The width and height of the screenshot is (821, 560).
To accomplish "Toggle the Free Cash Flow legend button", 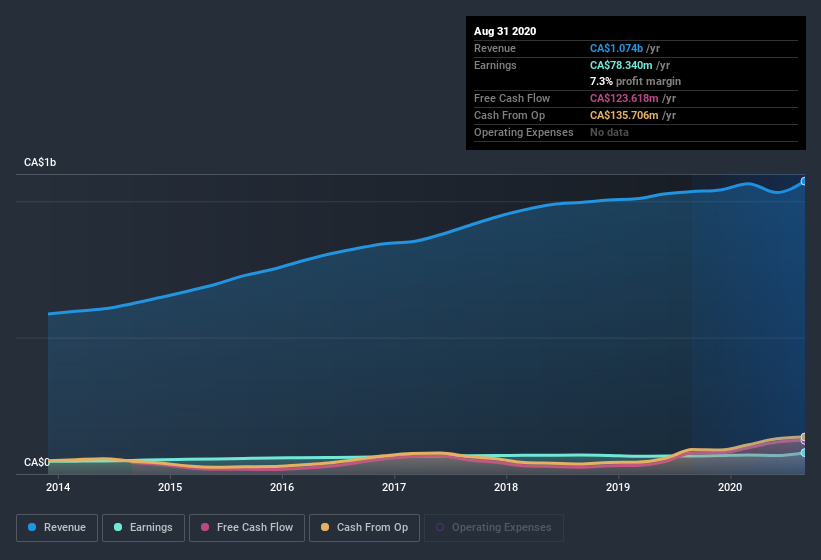I will click(247, 528).
